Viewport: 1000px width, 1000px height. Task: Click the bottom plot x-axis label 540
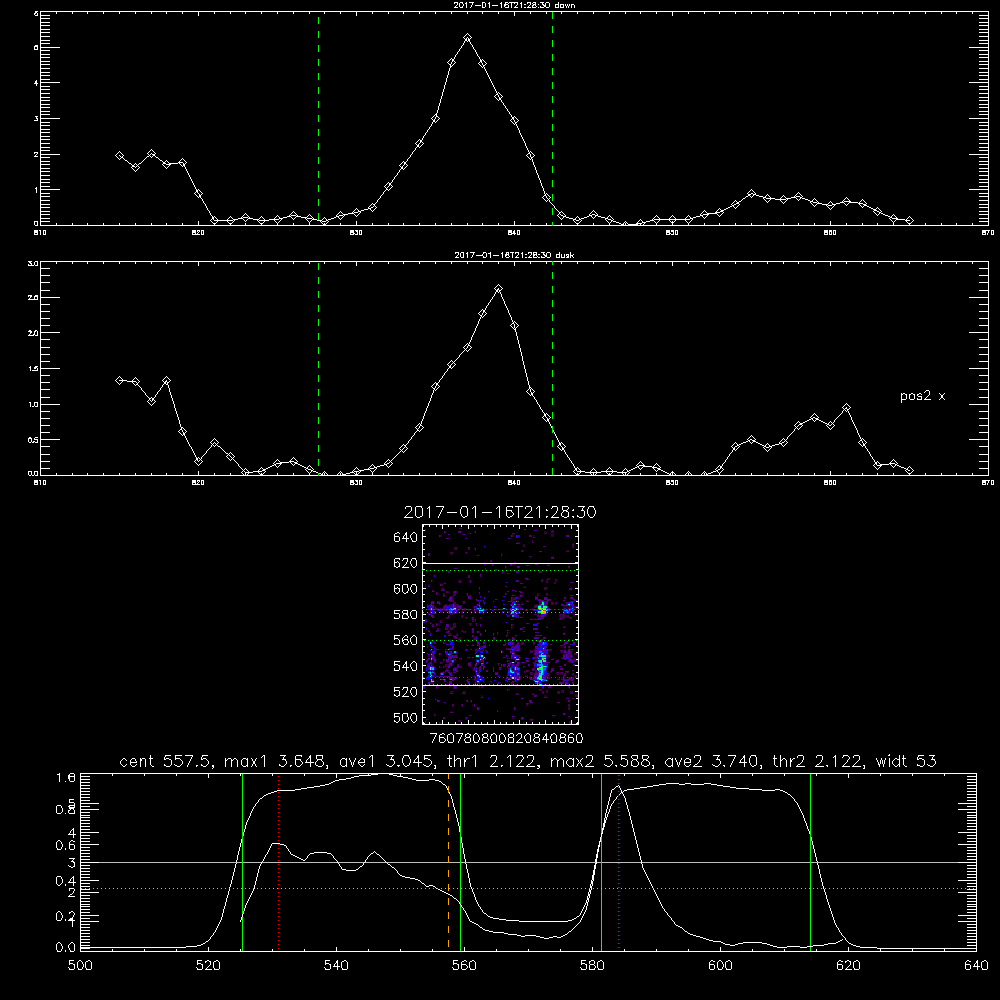(x=336, y=966)
